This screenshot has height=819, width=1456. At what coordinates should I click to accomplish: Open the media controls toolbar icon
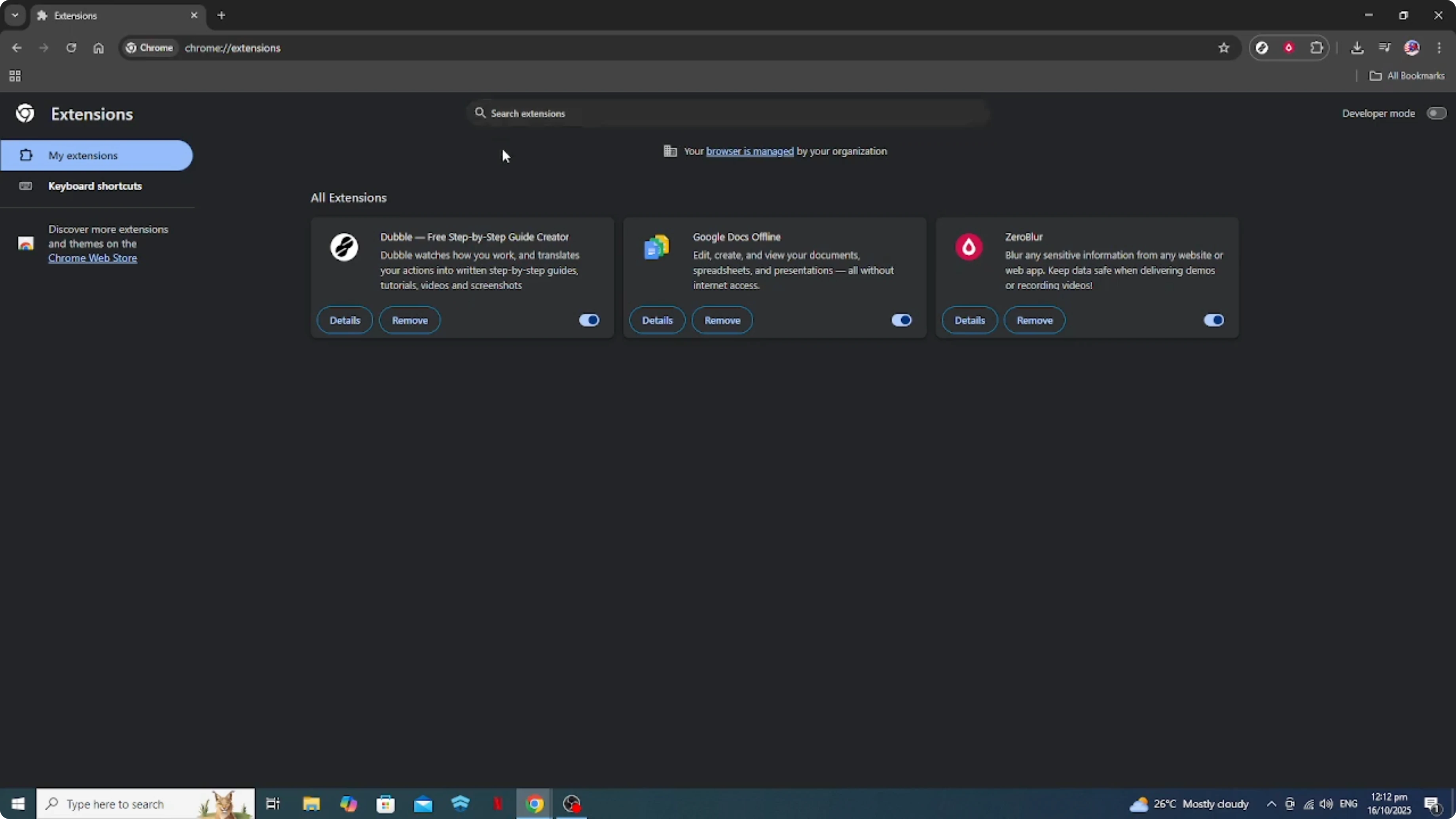pyautogui.click(x=1384, y=48)
